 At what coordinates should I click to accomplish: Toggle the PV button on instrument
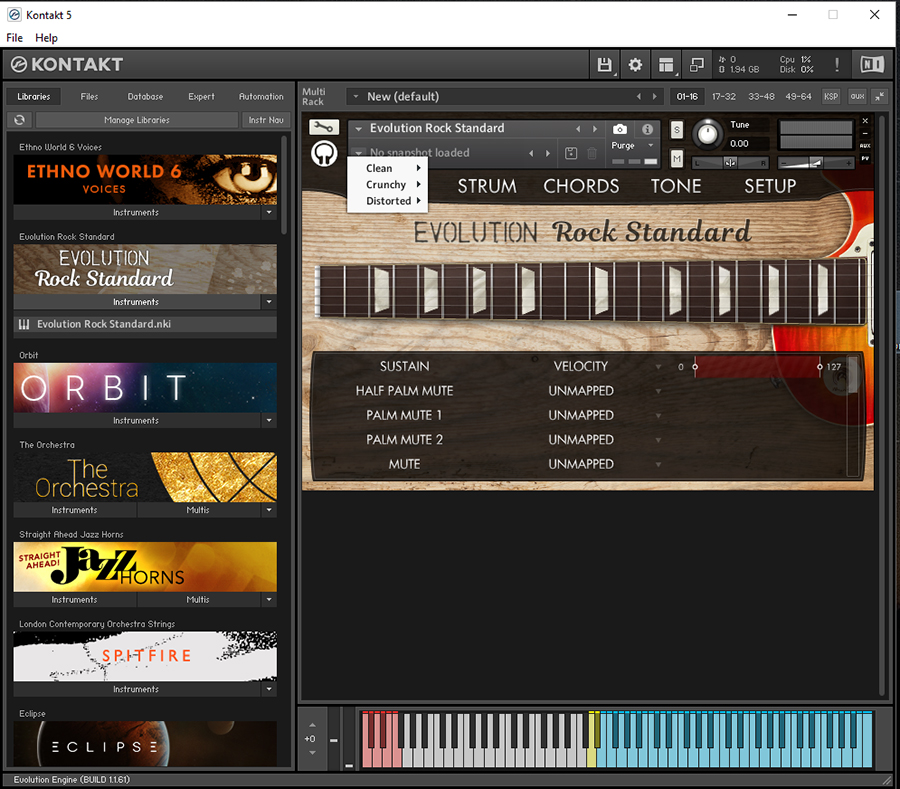865,158
